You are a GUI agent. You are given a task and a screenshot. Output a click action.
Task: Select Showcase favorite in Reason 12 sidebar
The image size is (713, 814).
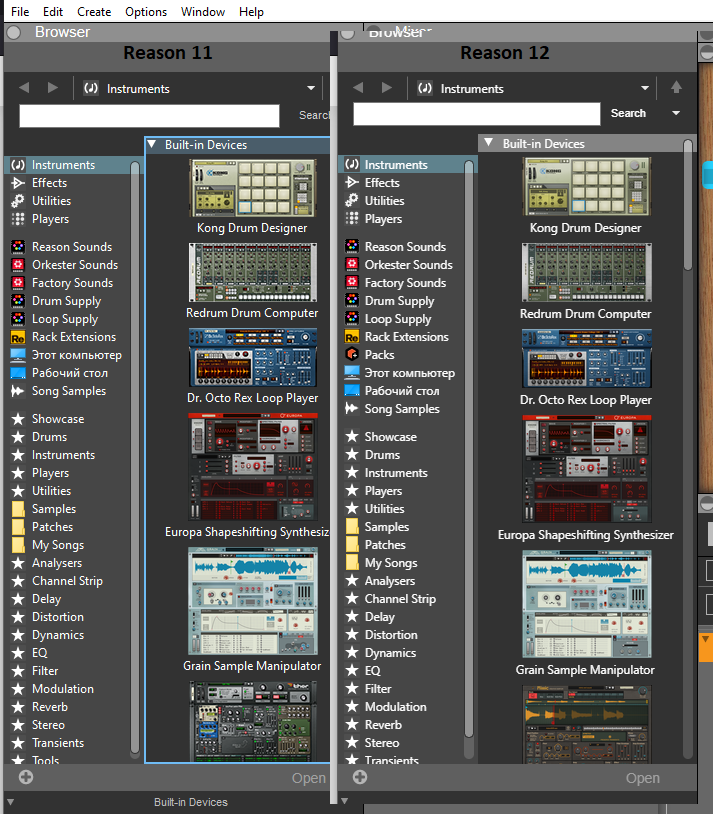[390, 437]
